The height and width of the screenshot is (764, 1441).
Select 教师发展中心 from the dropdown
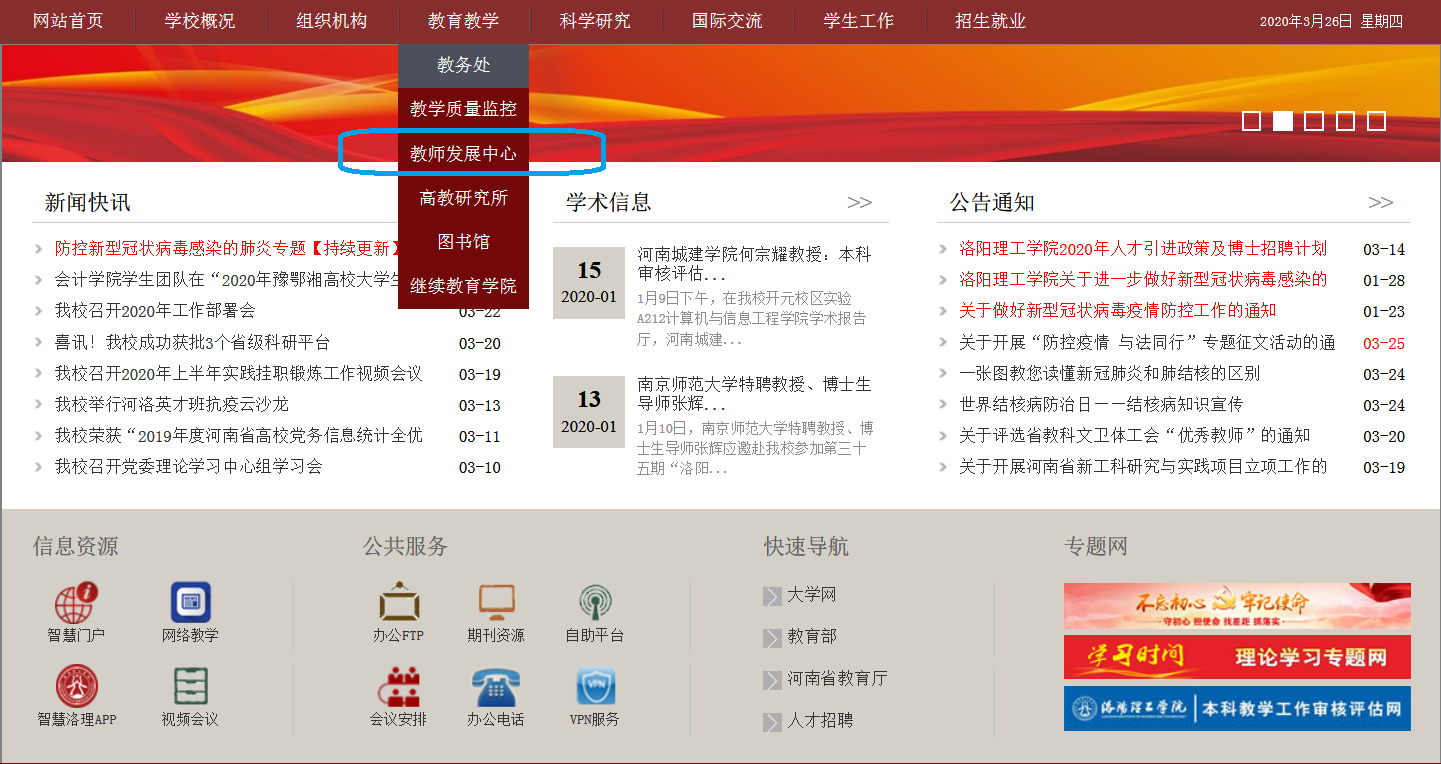pos(463,153)
